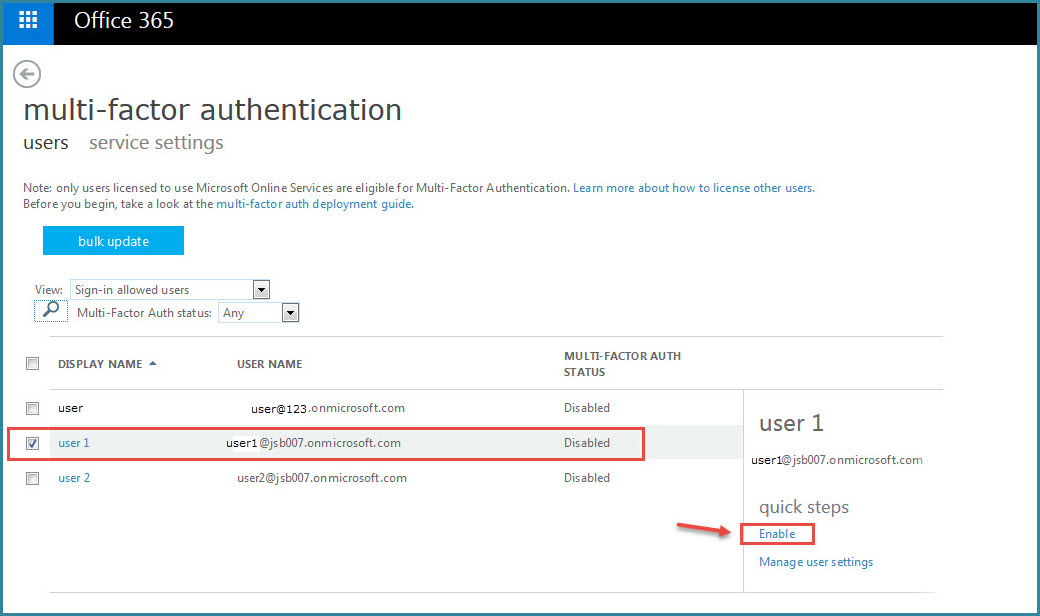Expand the View filter arrow
Image resolution: width=1040 pixels, height=616 pixels.
(x=260, y=289)
